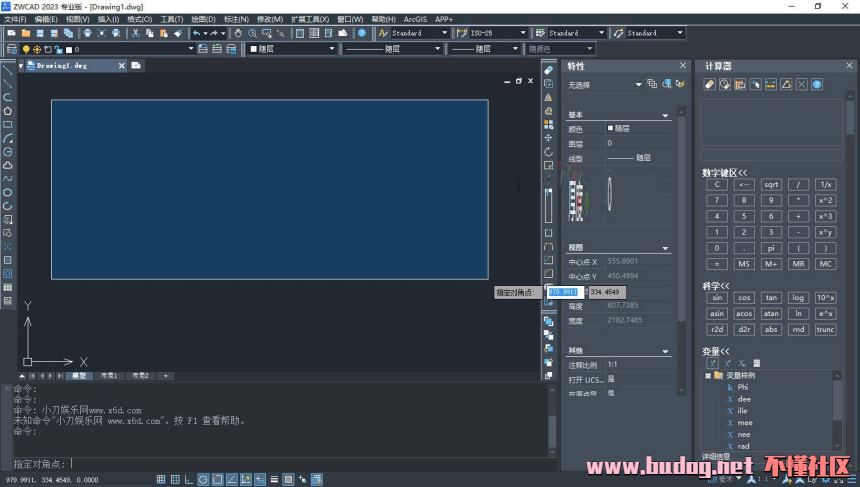The width and height of the screenshot is (860, 487).
Task: Click the Redo arrow icon
Action: pos(214,33)
